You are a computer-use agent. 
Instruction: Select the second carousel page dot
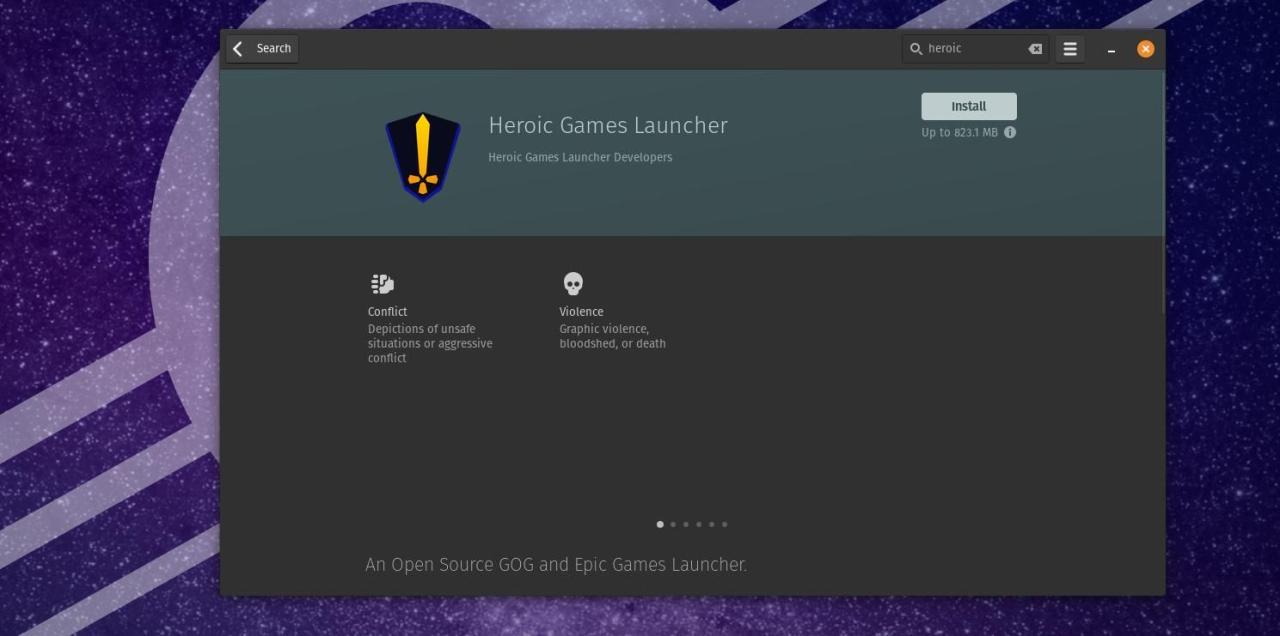point(673,524)
